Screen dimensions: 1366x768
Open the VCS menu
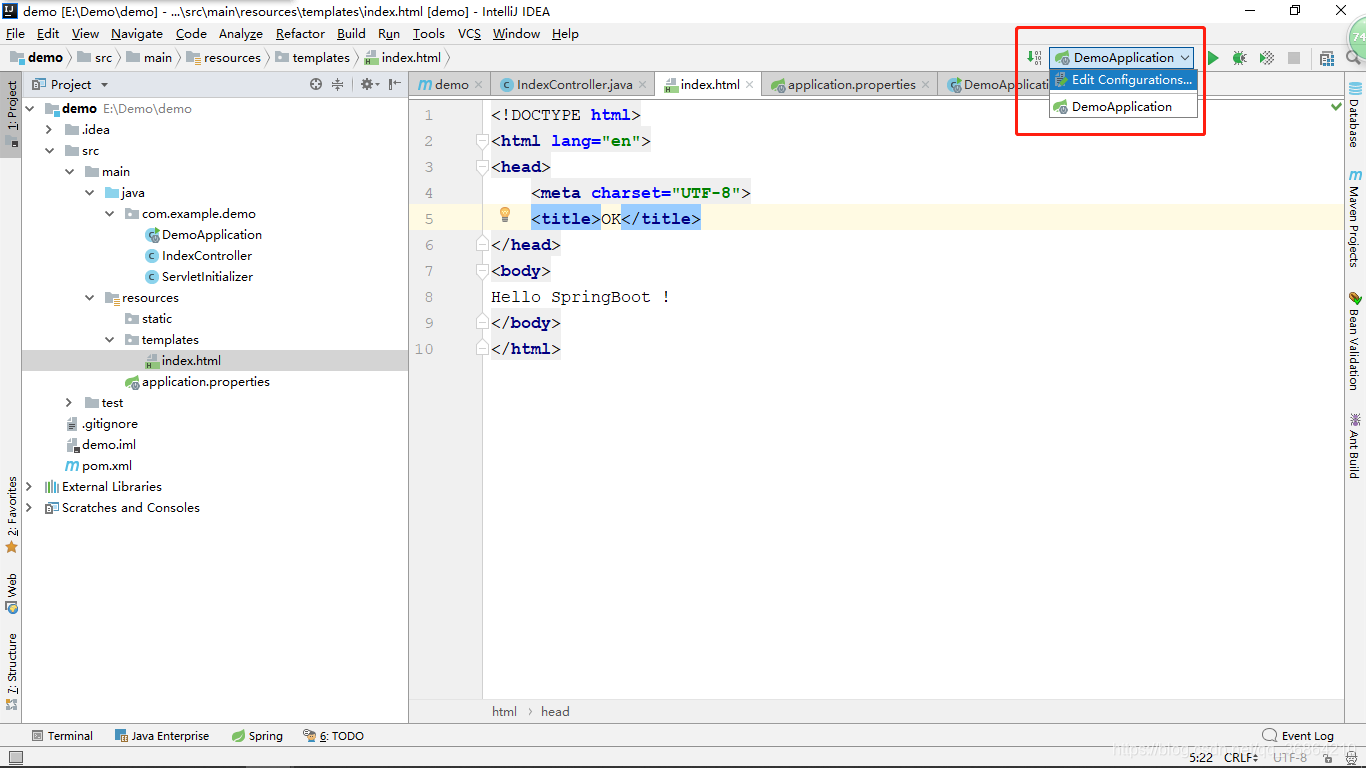[x=469, y=33]
